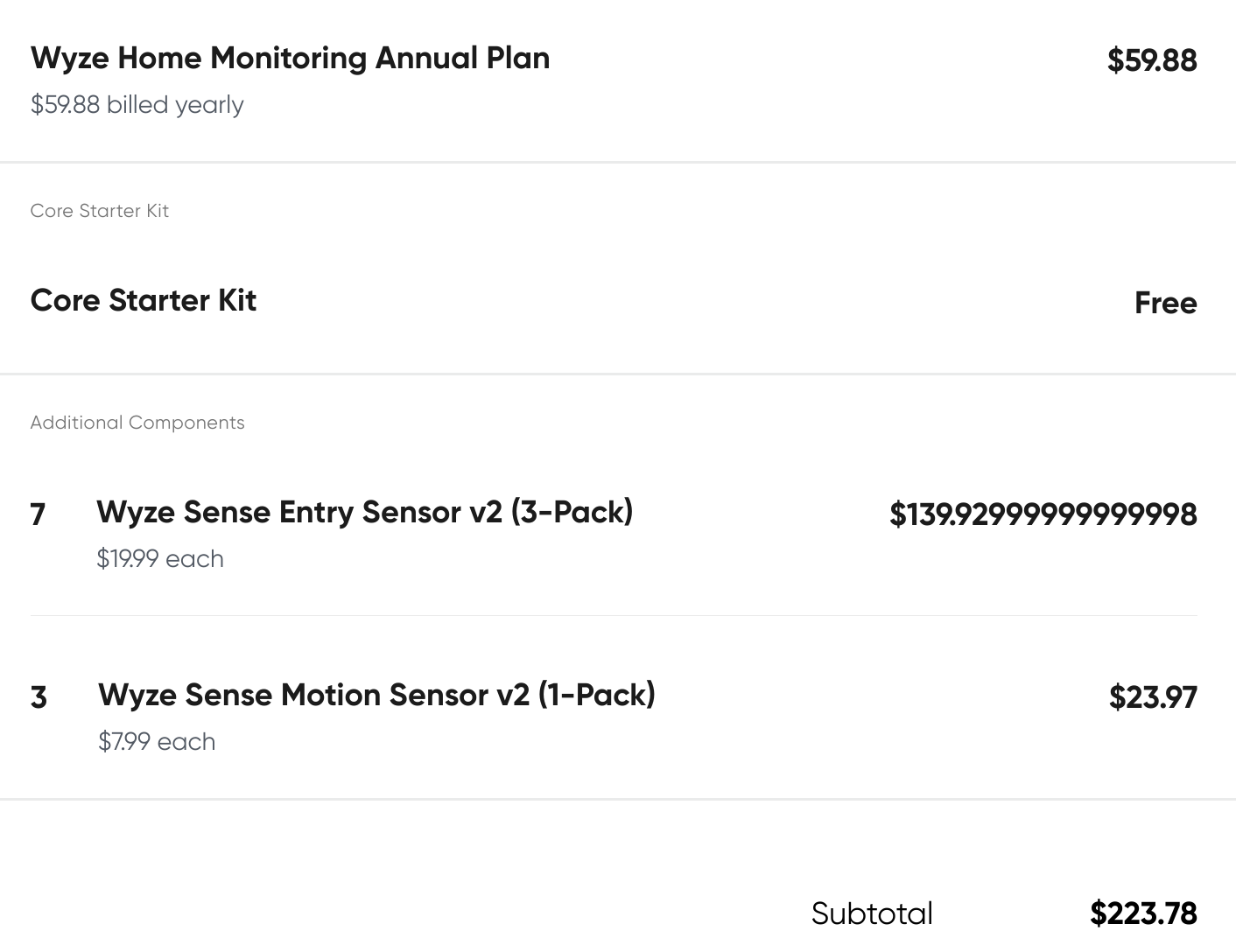Open Wyze Sense Entry Sensor v2 (3-Pack)
Image resolution: width=1236 pixels, height=952 pixels.
coord(364,512)
